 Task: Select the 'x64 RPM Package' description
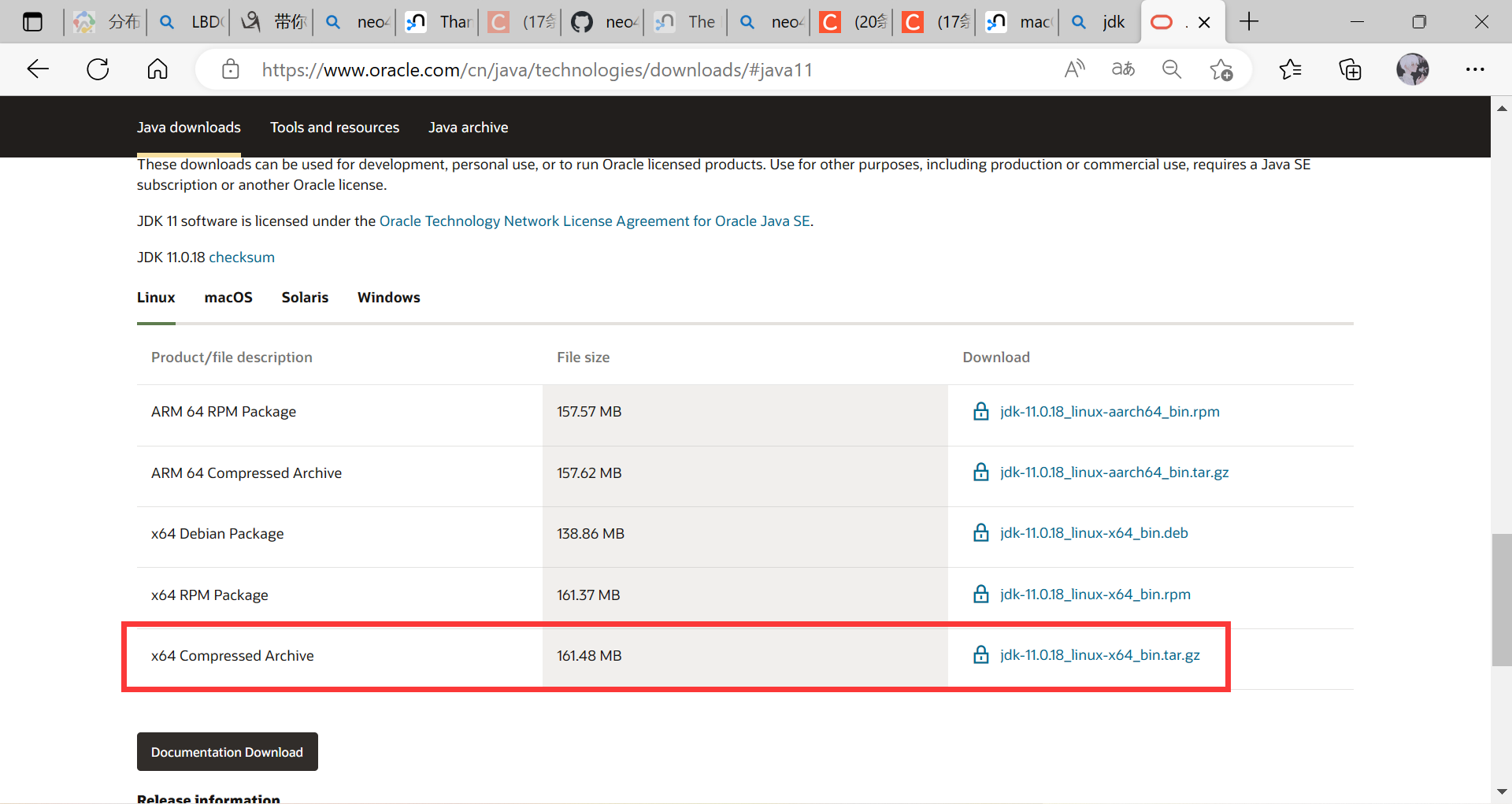(209, 595)
